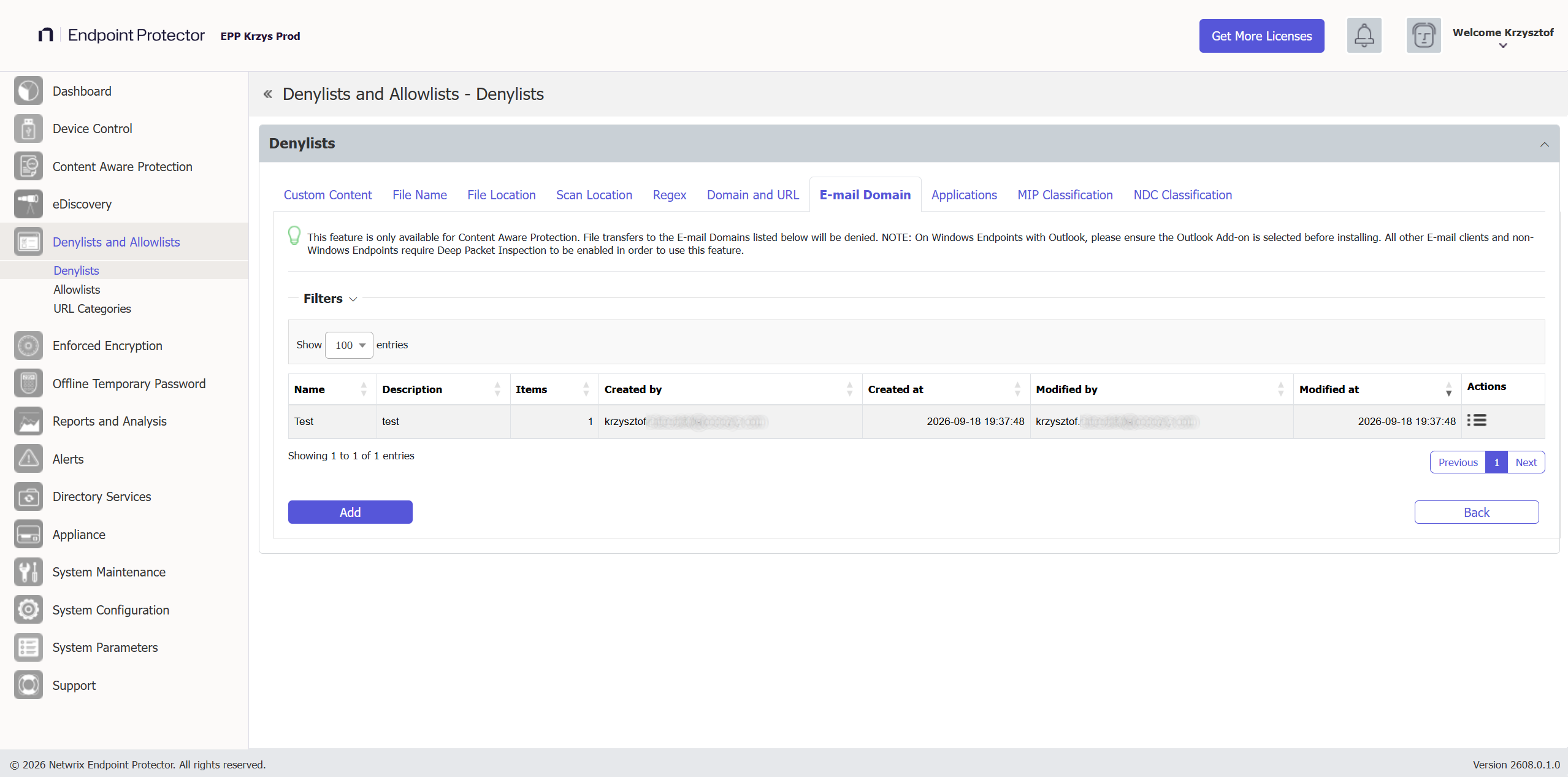Click Get More Licenses button

pos(1261,36)
